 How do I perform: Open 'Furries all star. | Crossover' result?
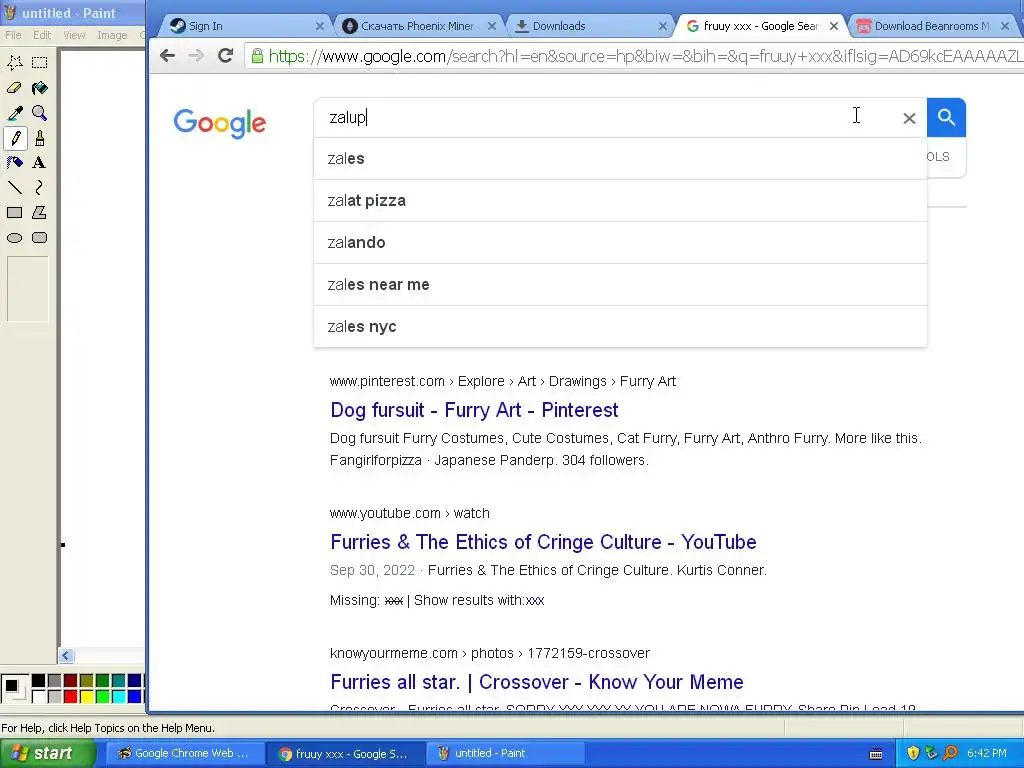click(x=537, y=682)
